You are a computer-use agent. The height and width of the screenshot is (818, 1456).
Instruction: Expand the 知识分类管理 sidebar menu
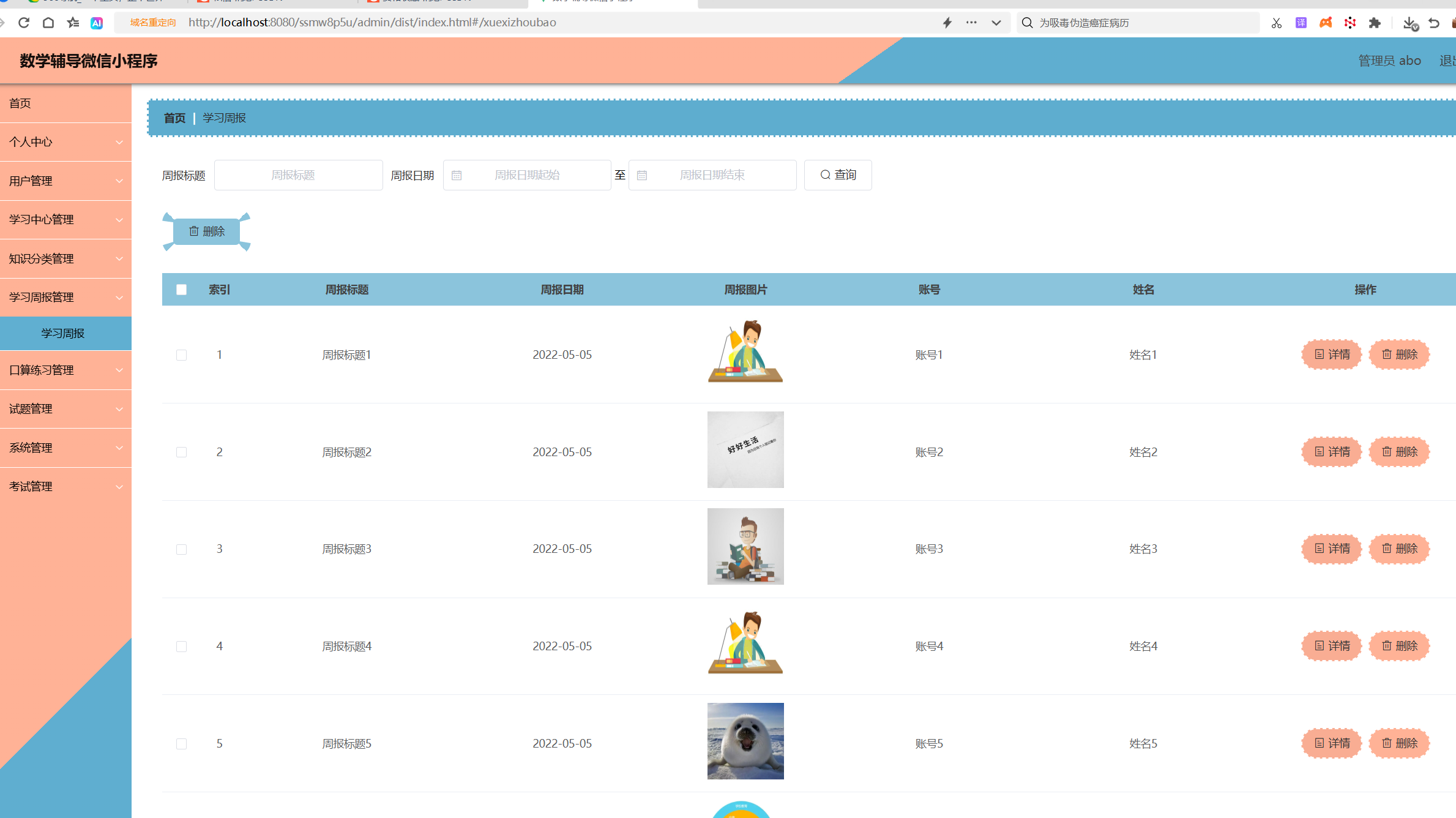pos(65,259)
